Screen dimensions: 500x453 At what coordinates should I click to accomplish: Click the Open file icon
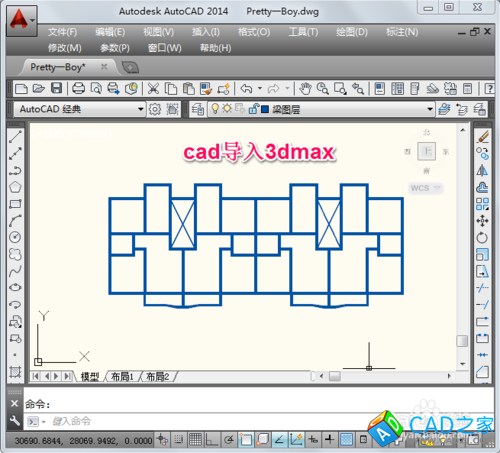(39, 89)
